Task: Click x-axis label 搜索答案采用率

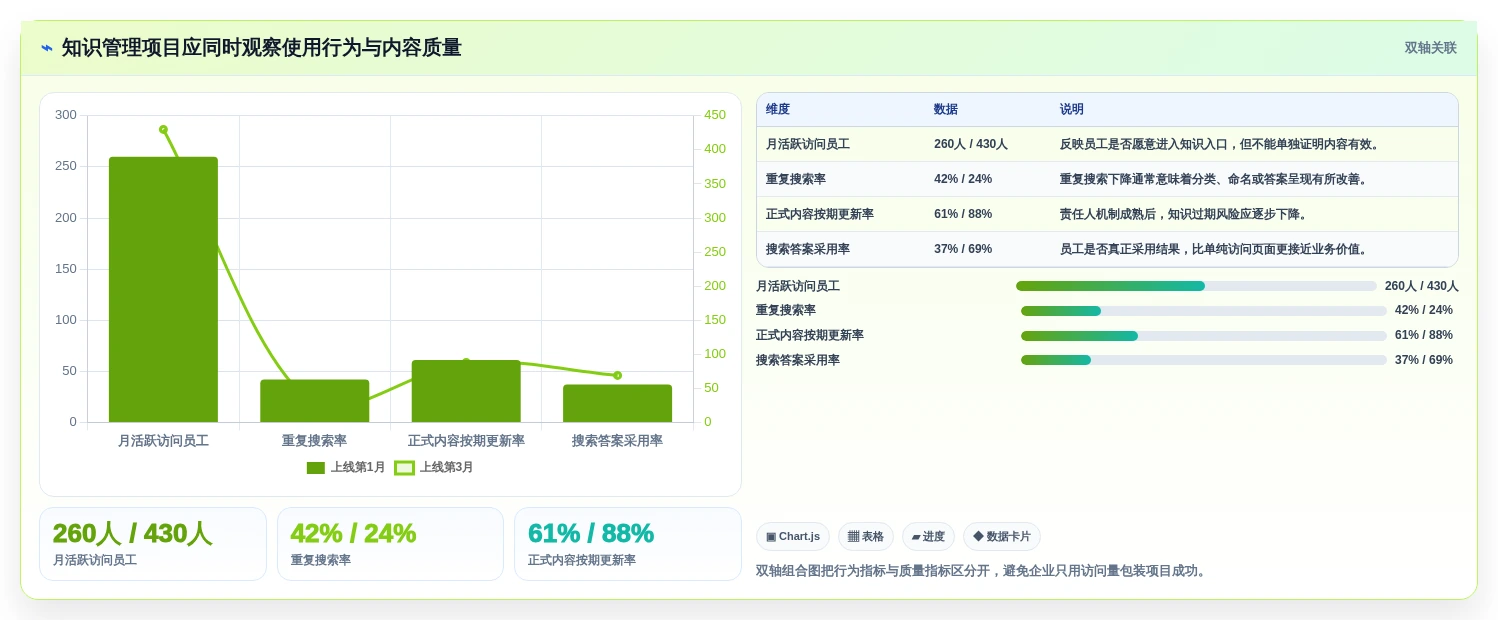Action: pyautogui.click(x=617, y=440)
